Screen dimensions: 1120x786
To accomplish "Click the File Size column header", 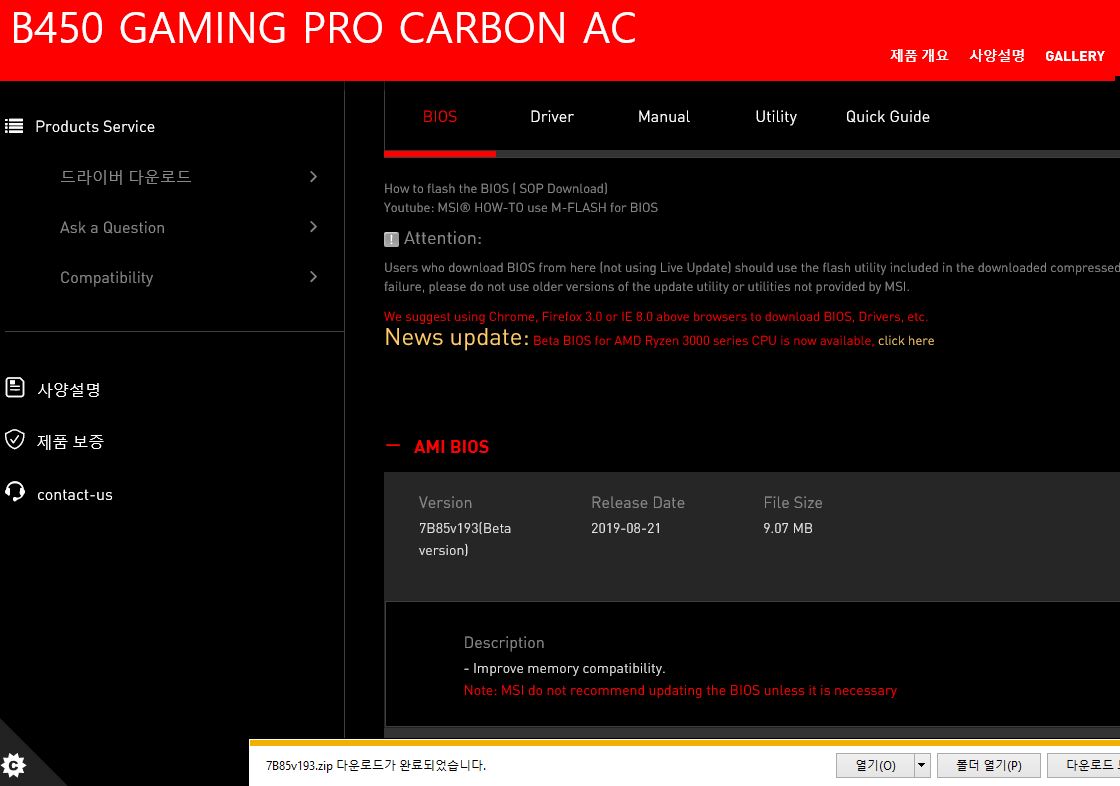I will tap(793, 502).
